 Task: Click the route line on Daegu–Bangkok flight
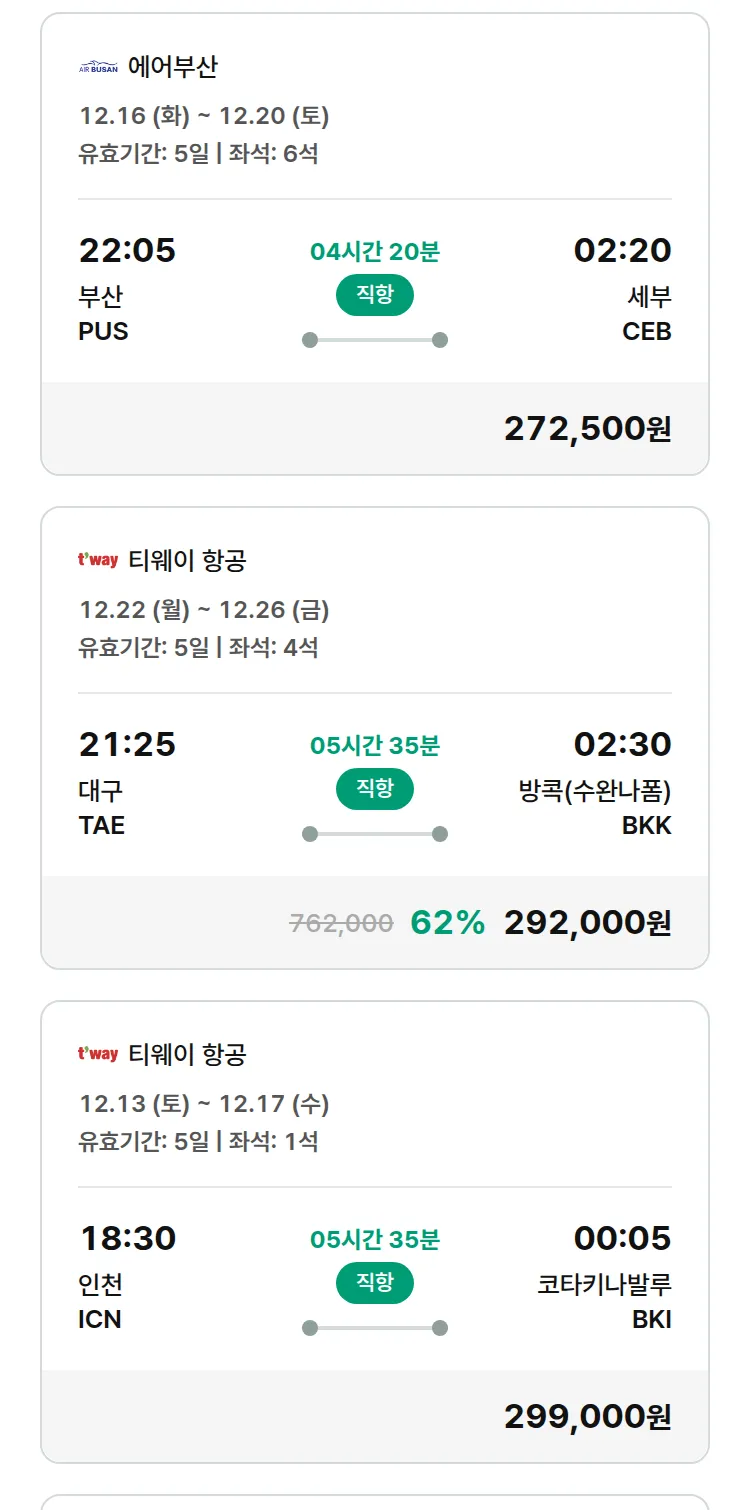pos(374,834)
